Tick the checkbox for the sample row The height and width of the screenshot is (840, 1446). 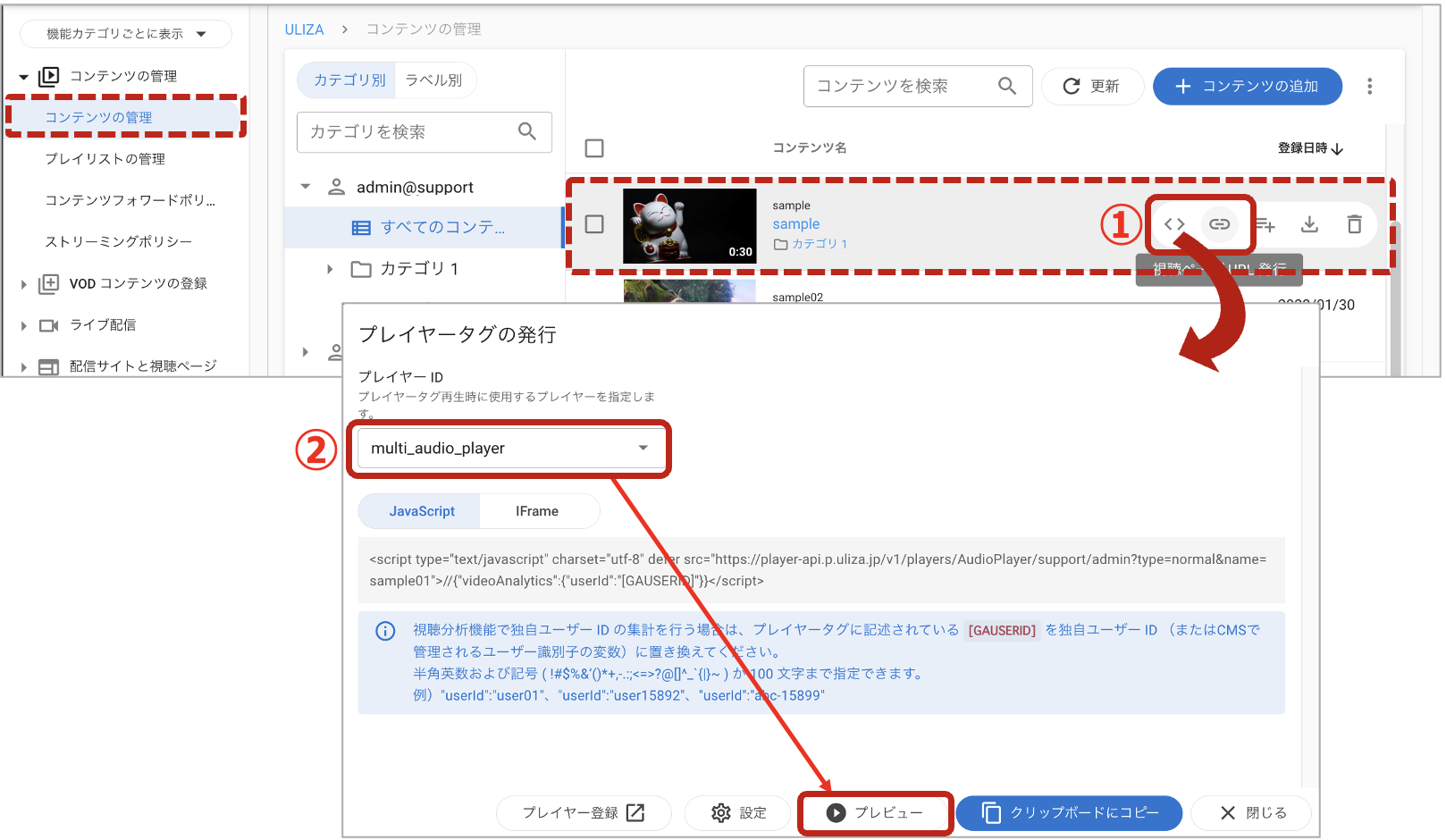[594, 224]
